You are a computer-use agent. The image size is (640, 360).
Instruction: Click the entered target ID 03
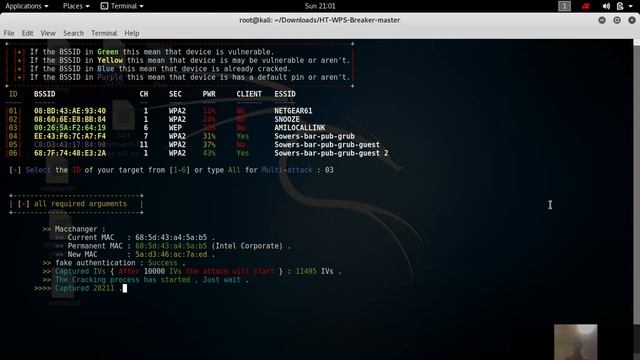(329, 170)
